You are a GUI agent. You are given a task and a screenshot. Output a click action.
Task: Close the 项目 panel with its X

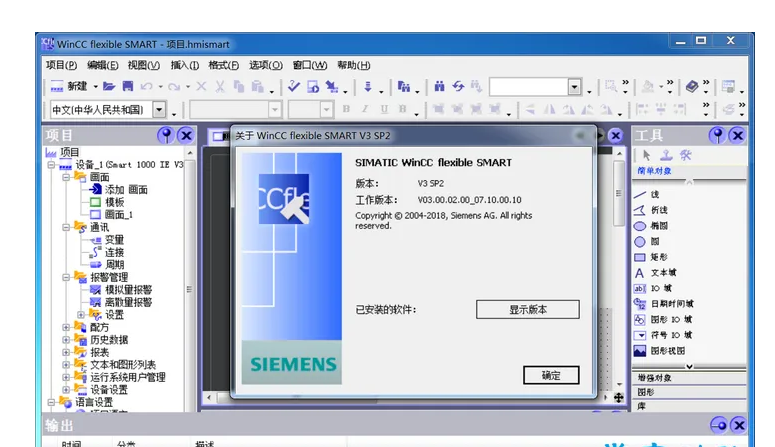(x=186, y=135)
